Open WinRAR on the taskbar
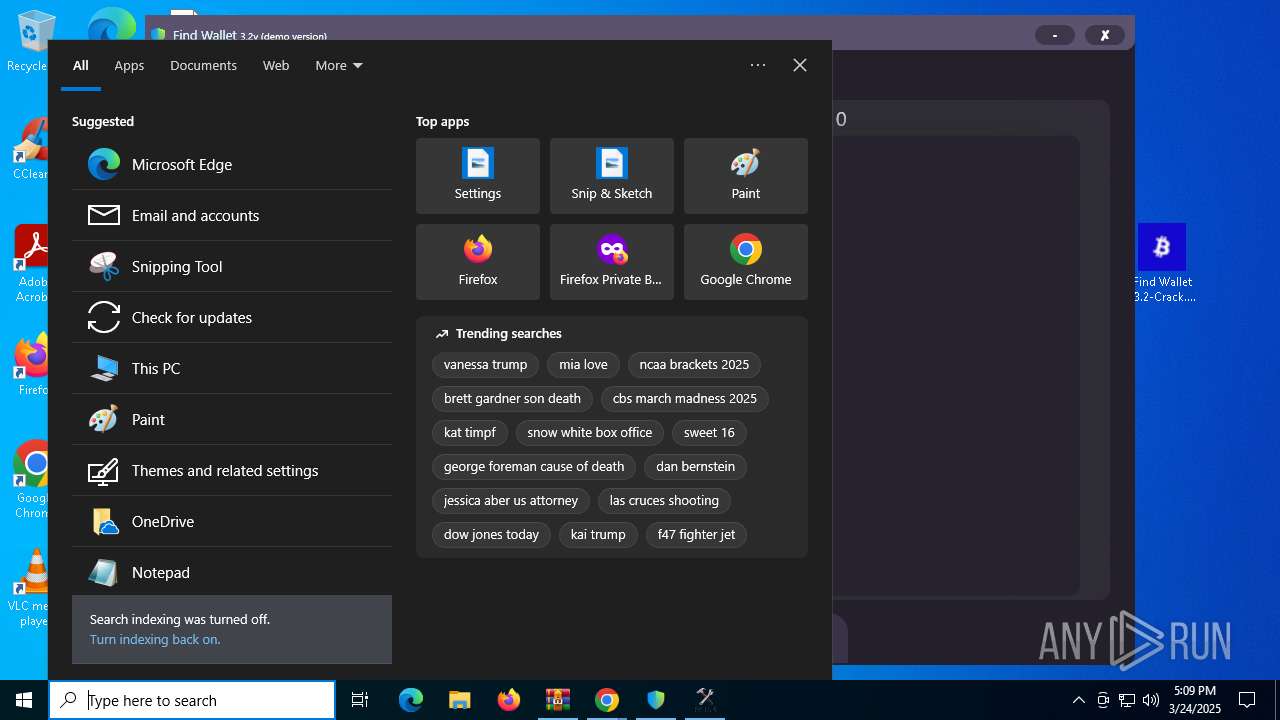The width and height of the screenshot is (1280, 720). (x=557, y=700)
